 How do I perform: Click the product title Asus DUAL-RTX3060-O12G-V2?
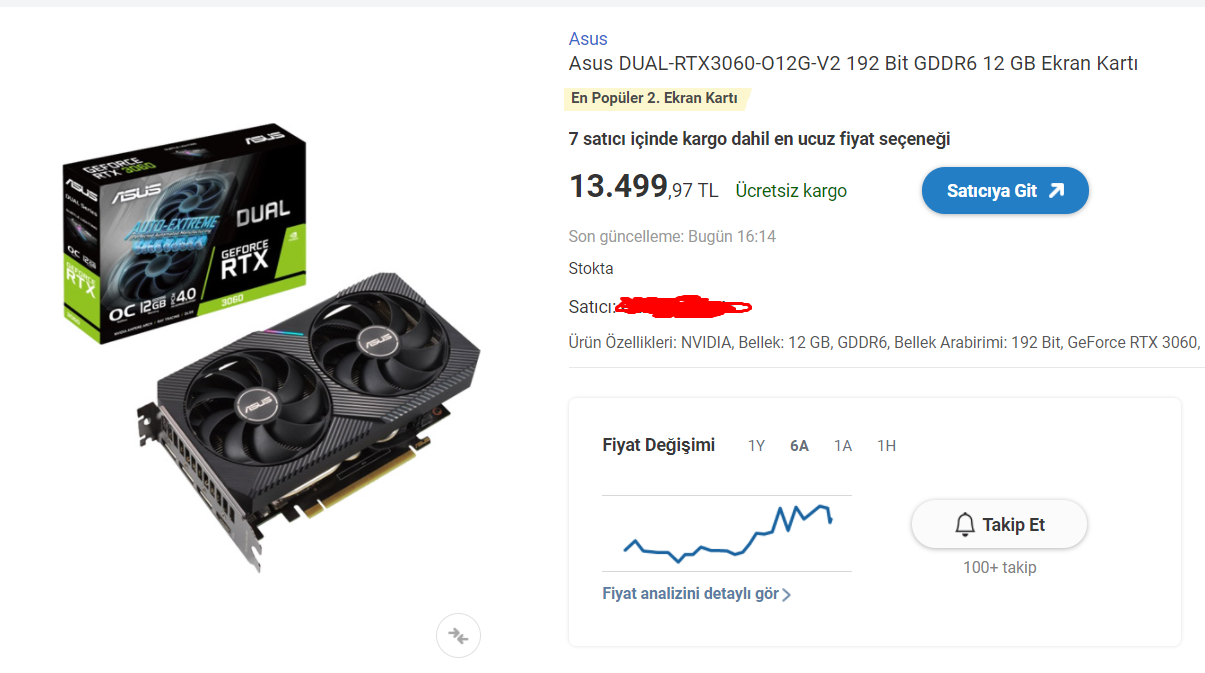(853, 64)
